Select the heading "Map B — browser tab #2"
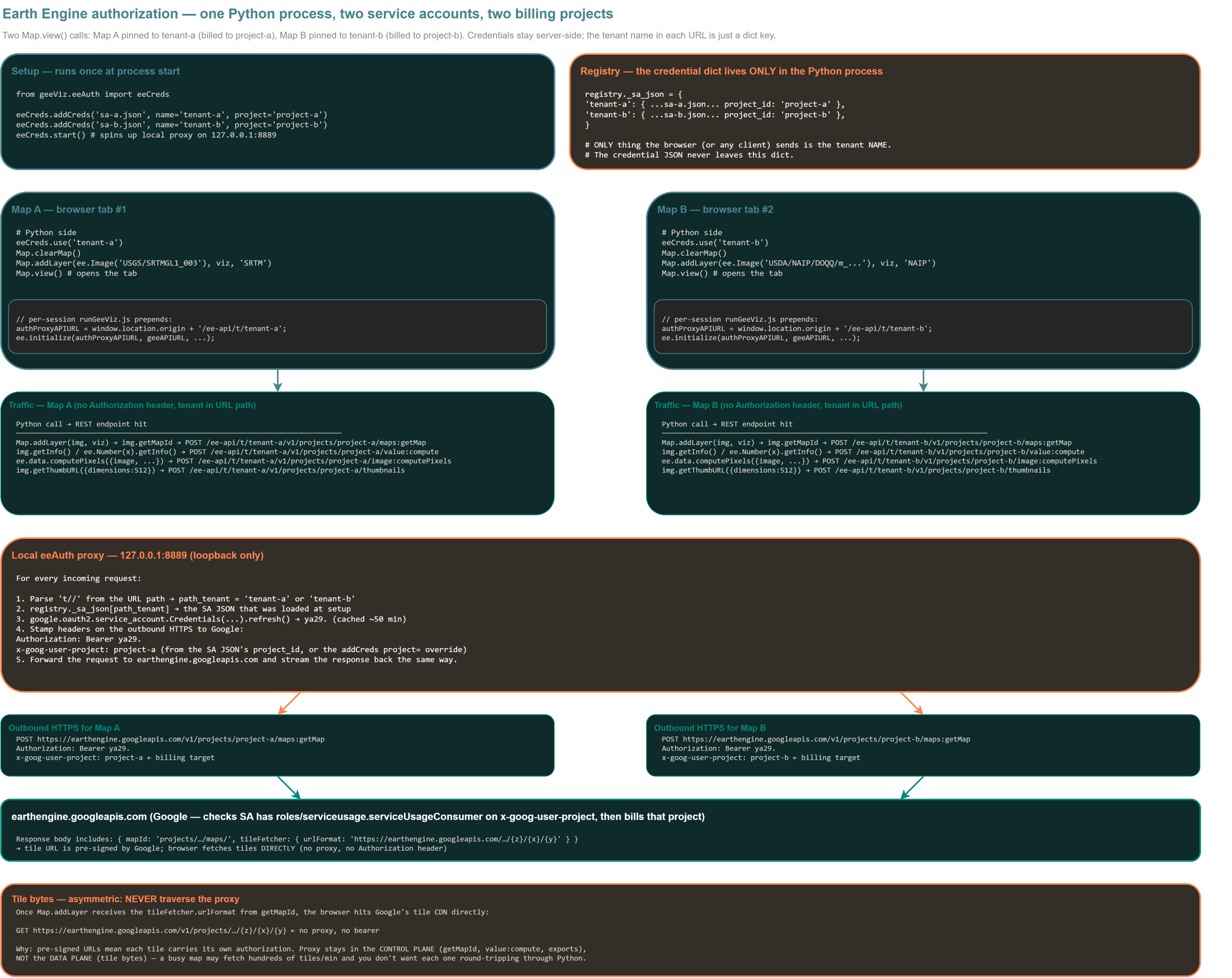 (x=715, y=210)
